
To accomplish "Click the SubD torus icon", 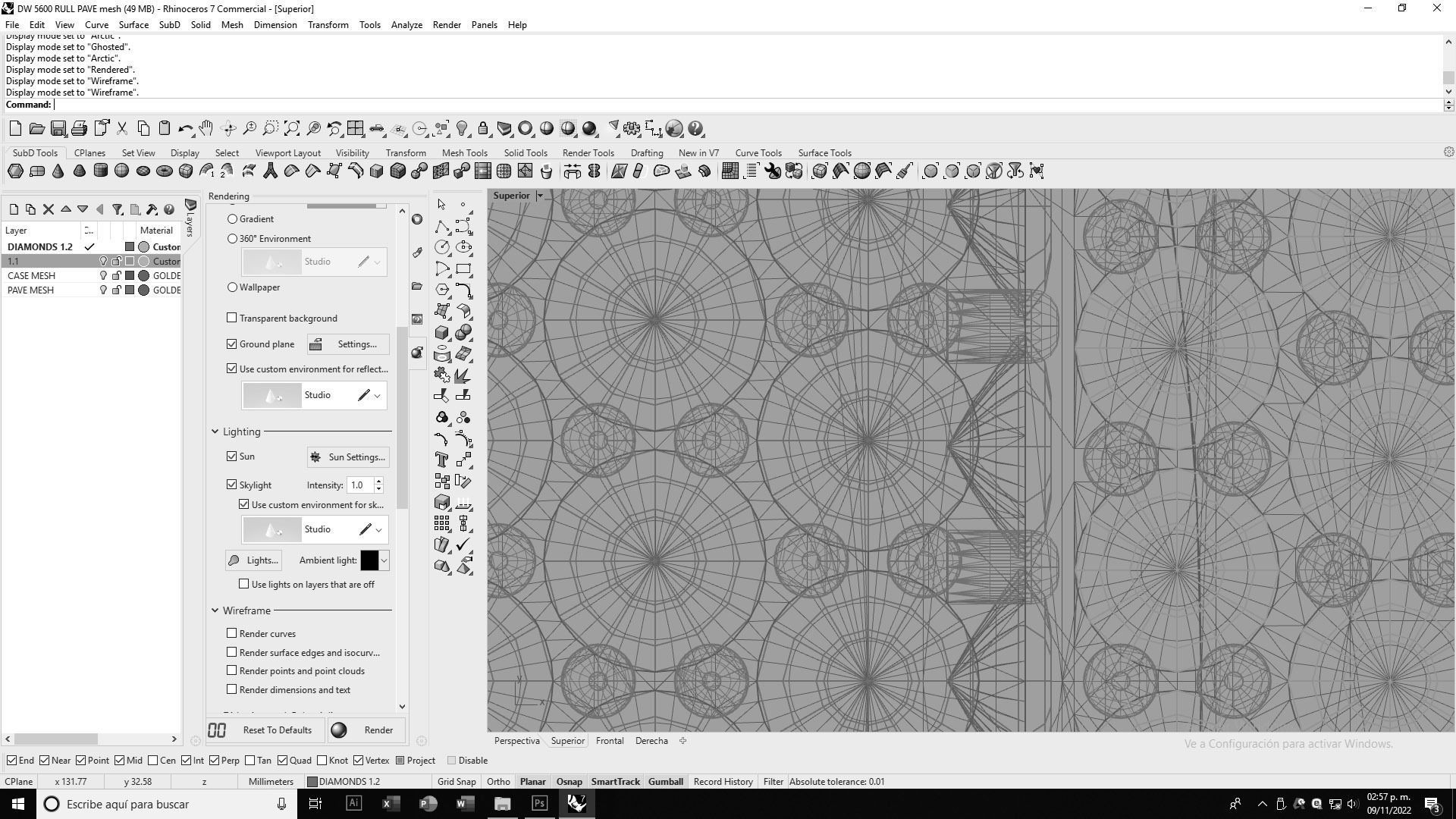I will pyautogui.click(x=164, y=171).
